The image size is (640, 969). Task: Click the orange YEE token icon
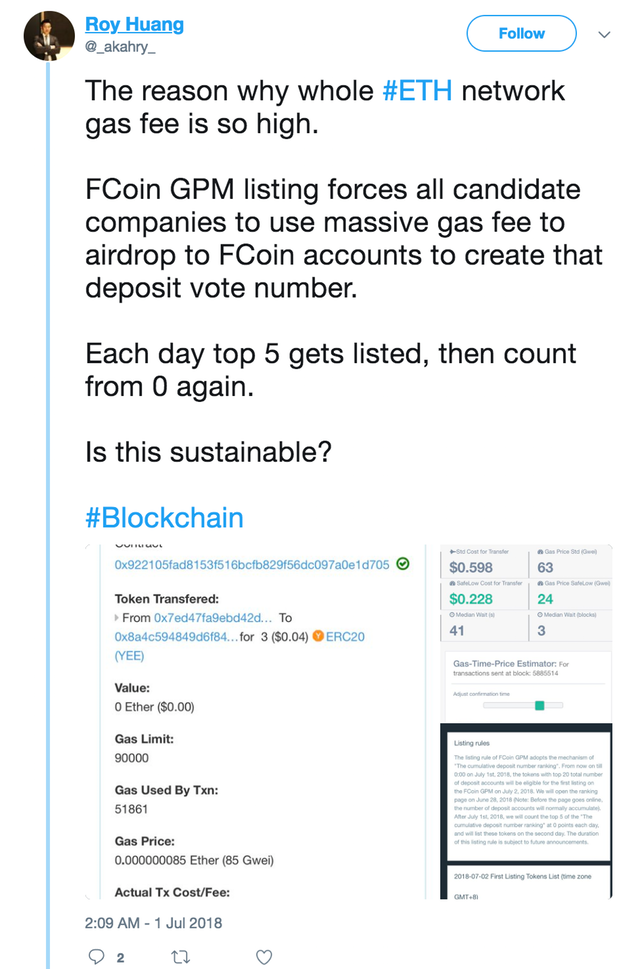[318, 635]
